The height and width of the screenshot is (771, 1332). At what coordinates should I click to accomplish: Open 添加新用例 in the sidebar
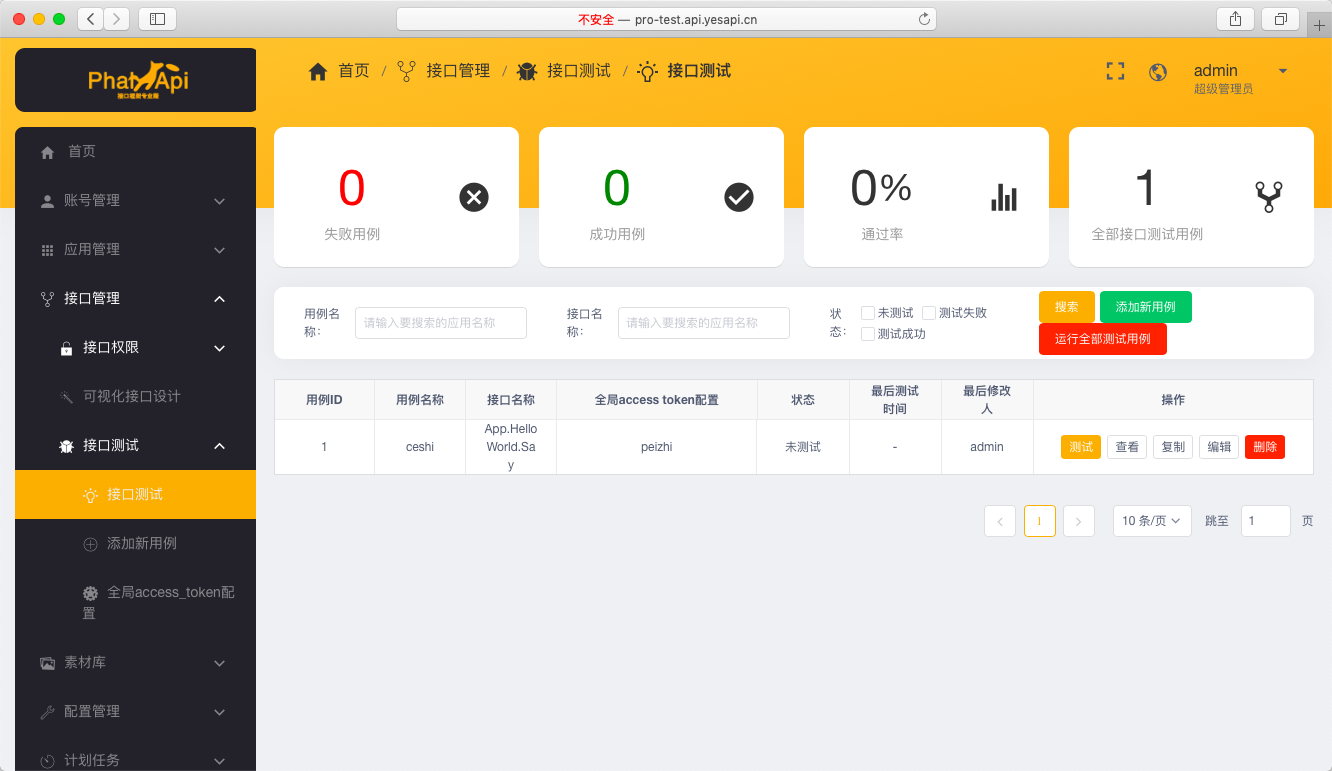point(142,544)
